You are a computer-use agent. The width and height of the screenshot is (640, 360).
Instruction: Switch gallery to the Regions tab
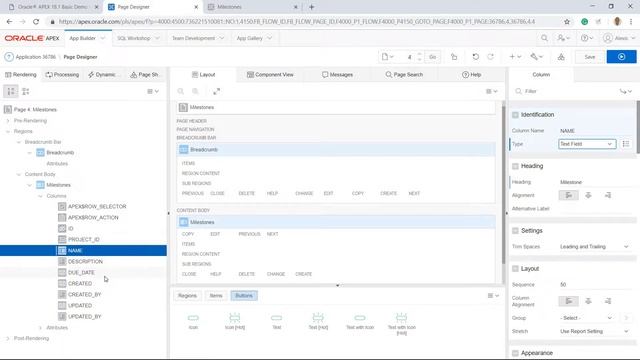click(x=187, y=296)
